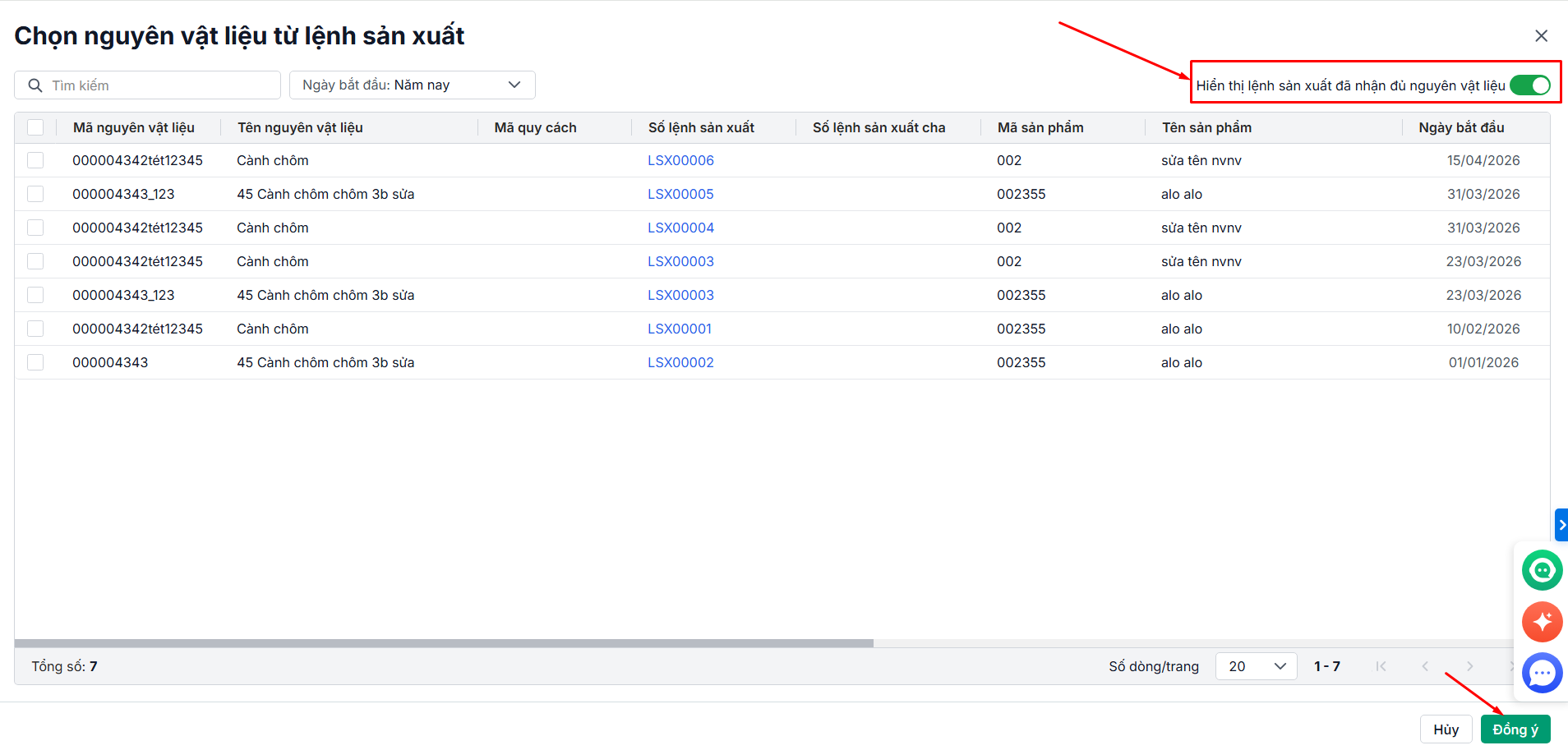Open the 'Ngày bắt đầu: Năm nay' date filter
Image resolution: width=1568 pixels, height=750 pixels.
(412, 85)
